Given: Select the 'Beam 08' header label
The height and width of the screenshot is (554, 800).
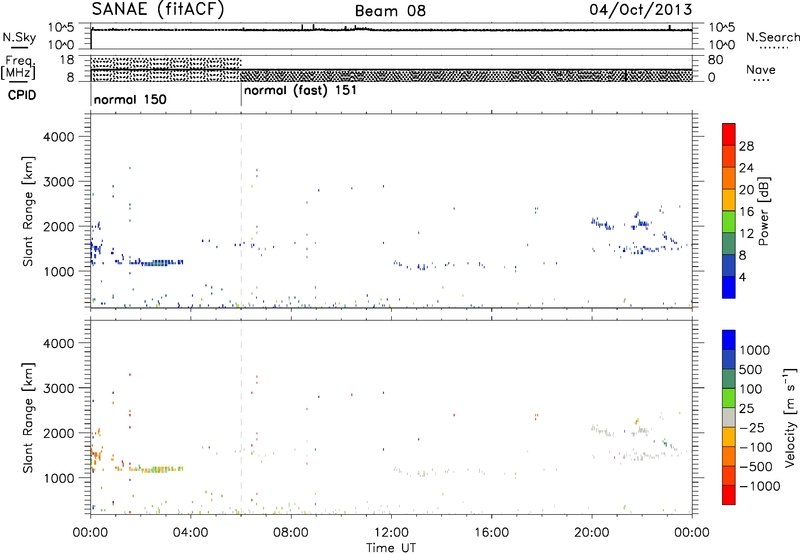Looking at the screenshot, I should click(x=390, y=11).
